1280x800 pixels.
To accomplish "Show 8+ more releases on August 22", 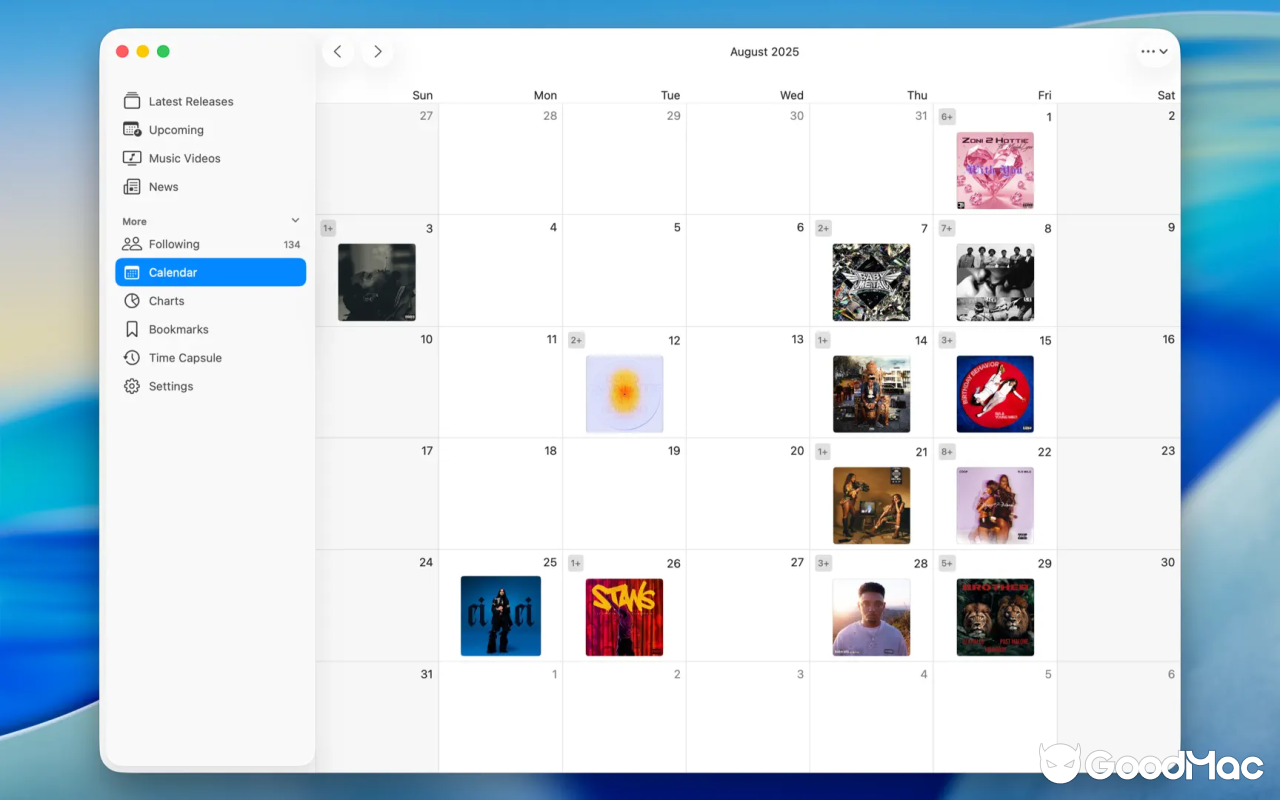I will [x=947, y=452].
